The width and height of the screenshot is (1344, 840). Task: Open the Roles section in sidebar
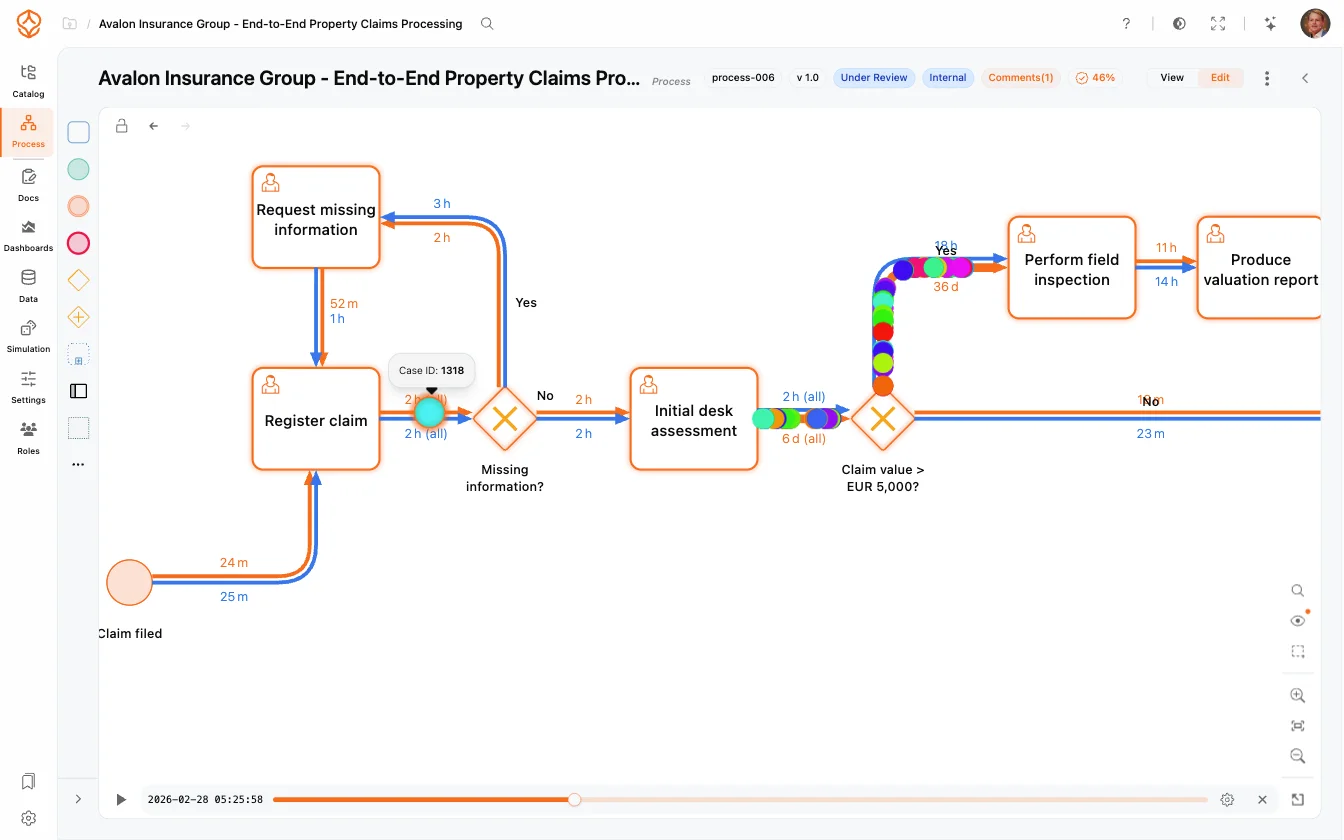pyautogui.click(x=28, y=438)
